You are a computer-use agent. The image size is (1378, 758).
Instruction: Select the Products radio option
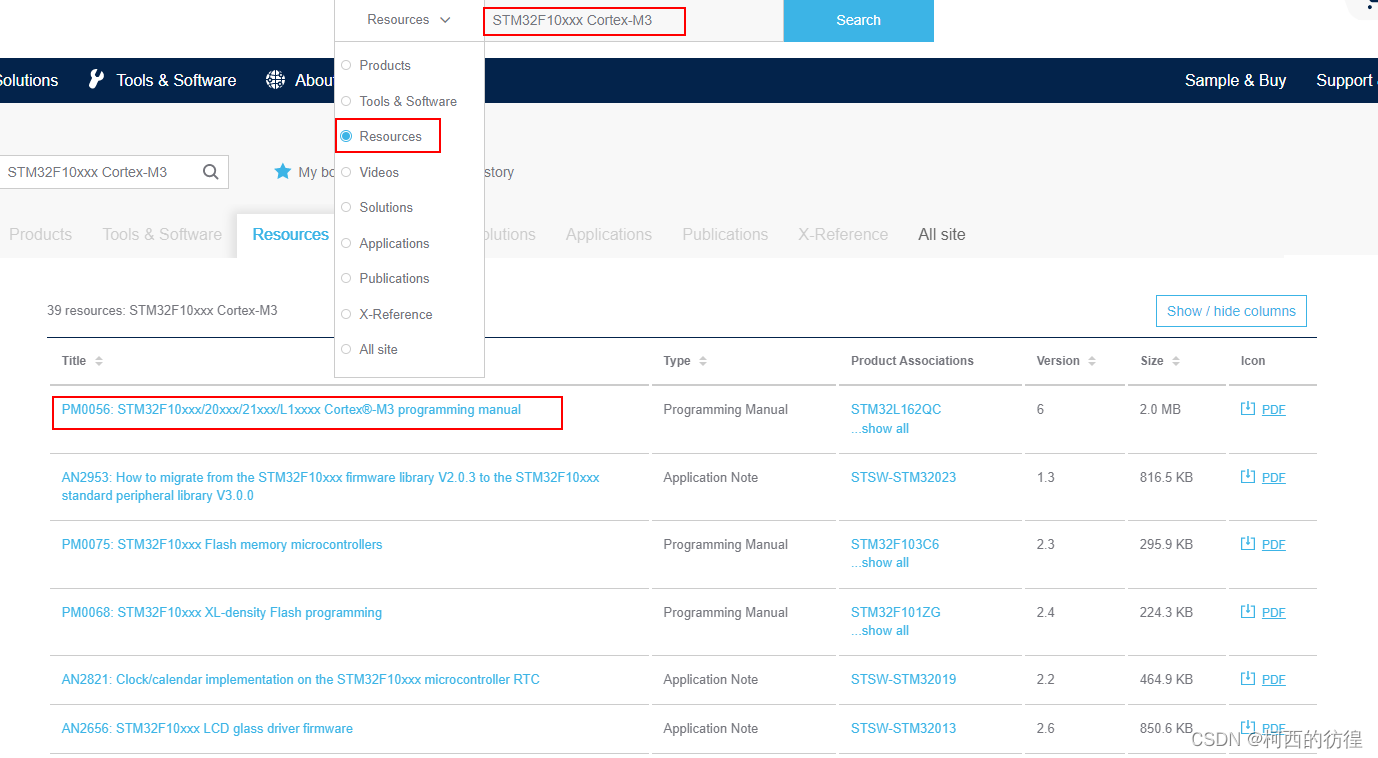347,65
